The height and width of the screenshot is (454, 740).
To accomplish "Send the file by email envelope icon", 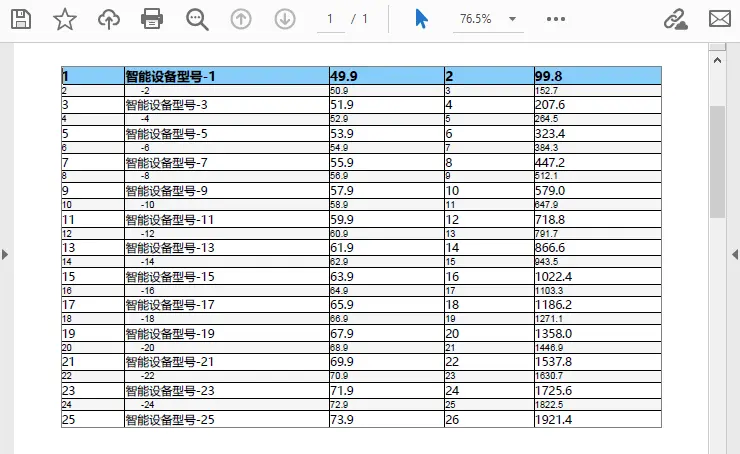I will 720,19.
